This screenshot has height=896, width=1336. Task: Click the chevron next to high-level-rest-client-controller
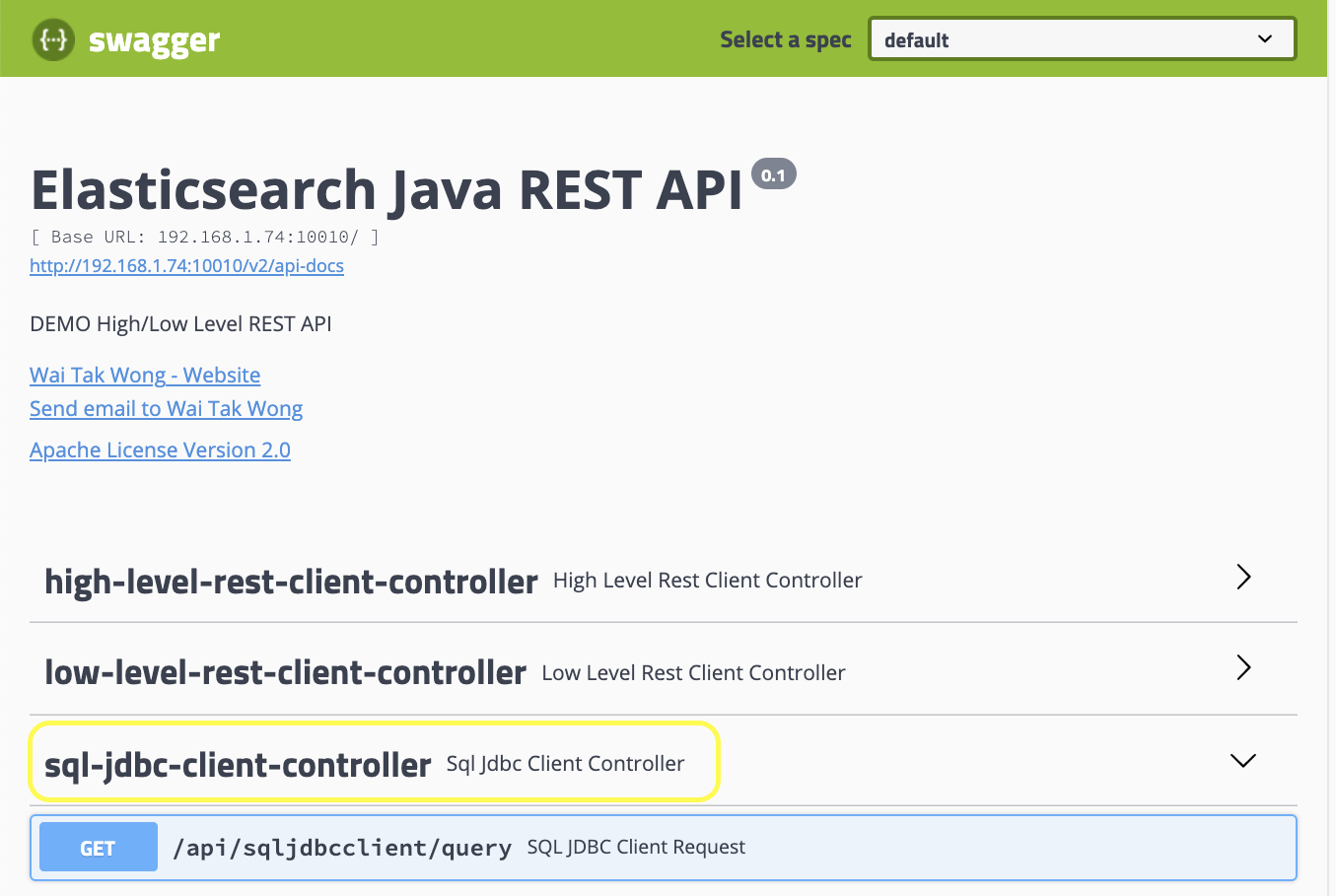(x=1243, y=577)
